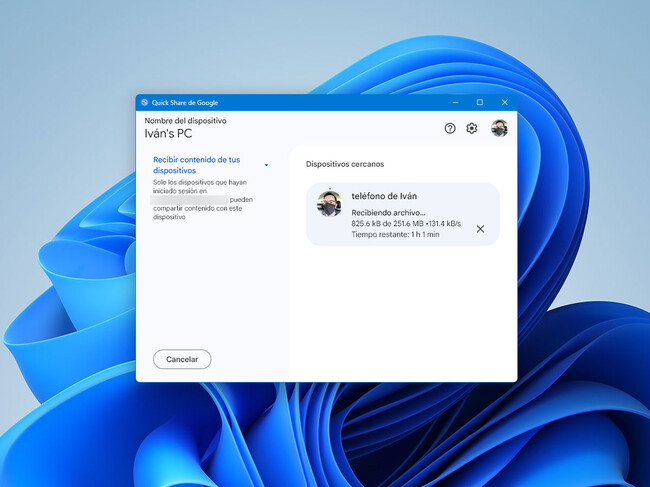Viewport: 650px width, 487px height.
Task: Click 'Tiempo restante: 1 h 1 min' text
Action: point(395,235)
